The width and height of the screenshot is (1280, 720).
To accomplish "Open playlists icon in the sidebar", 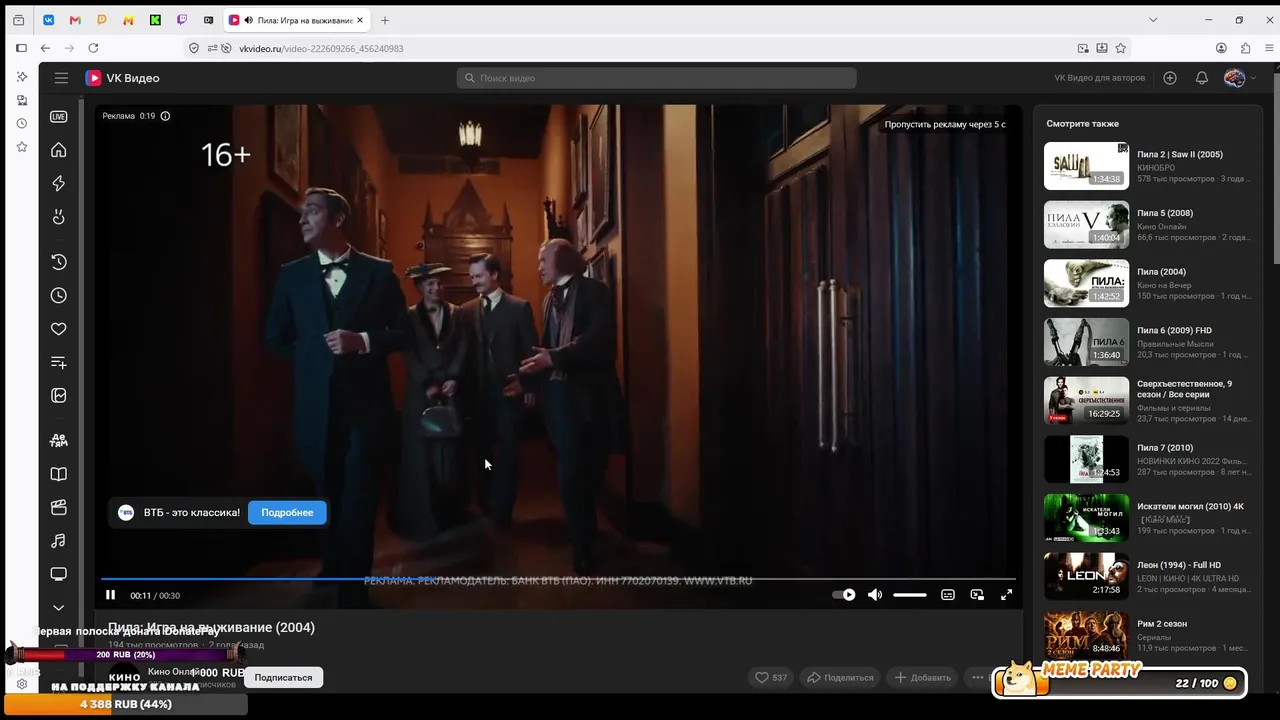I will tap(59, 363).
